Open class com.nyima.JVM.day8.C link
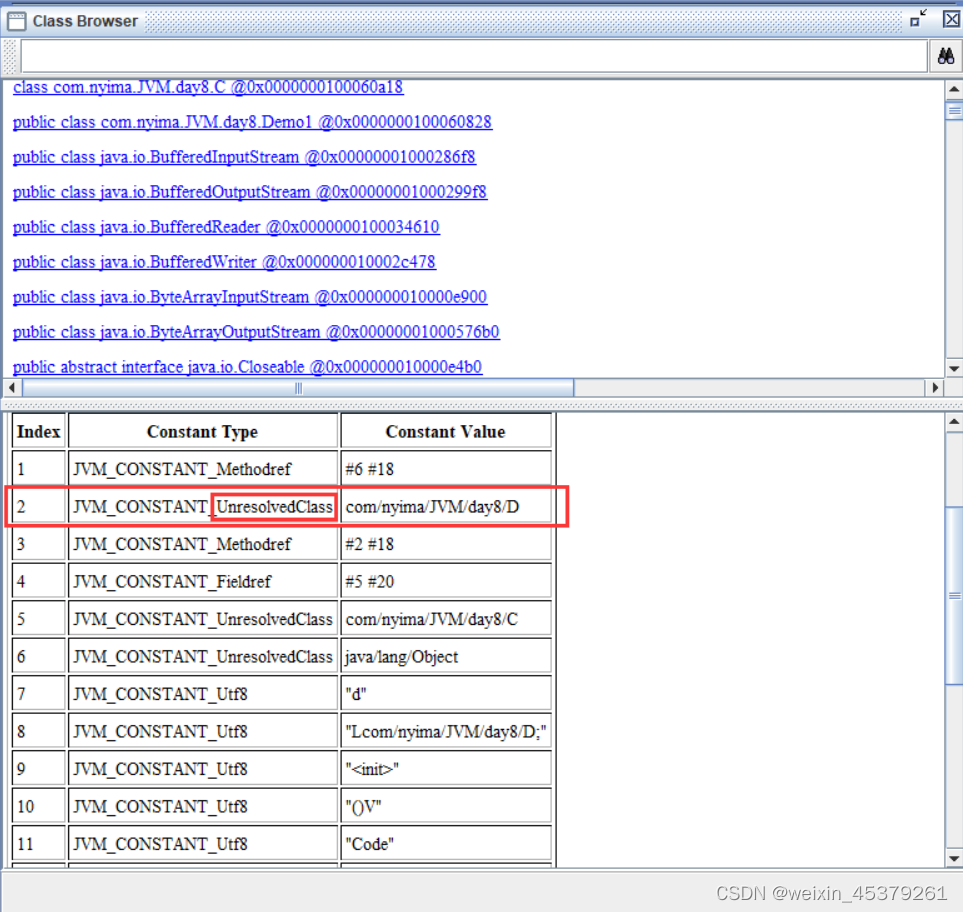The image size is (963, 912). pyautogui.click(x=208, y=87)
